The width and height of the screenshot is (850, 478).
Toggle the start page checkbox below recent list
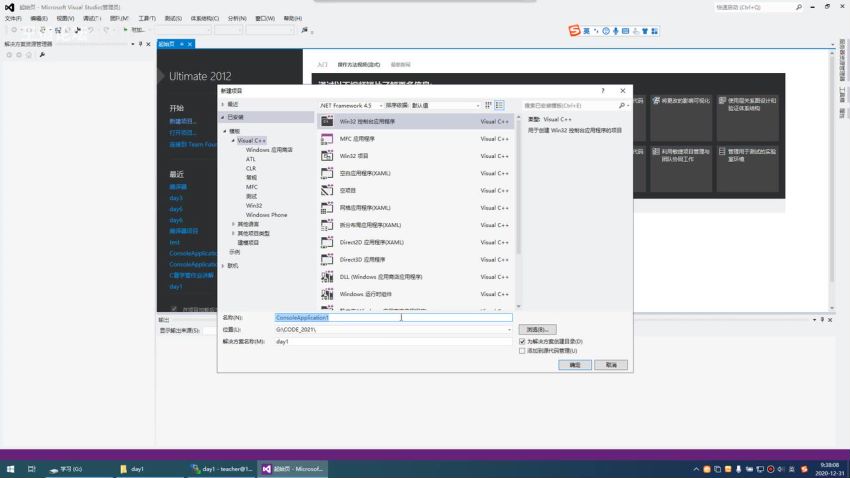click(x=174, y=309)
